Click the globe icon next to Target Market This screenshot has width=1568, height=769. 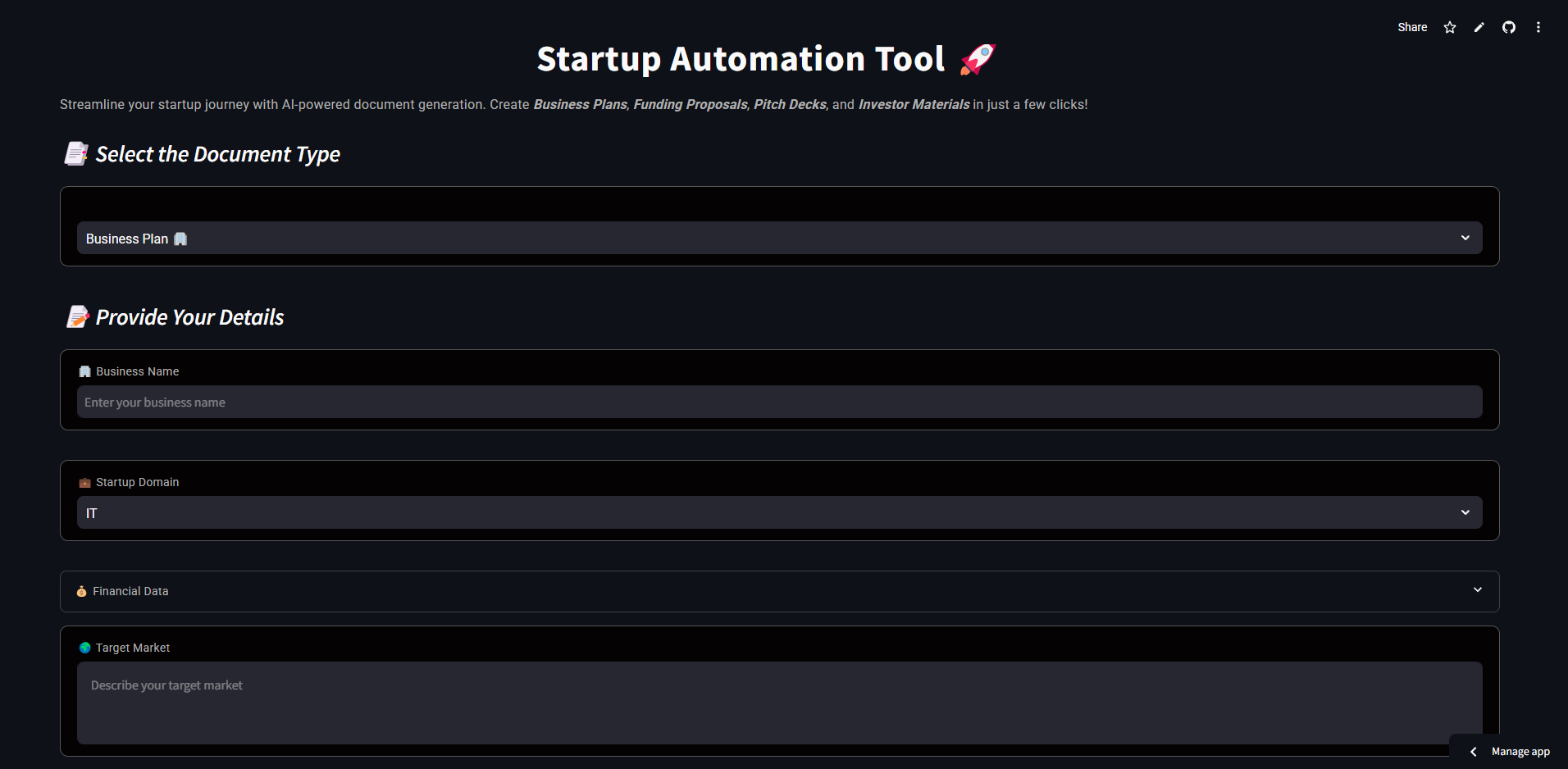(84, 648)
